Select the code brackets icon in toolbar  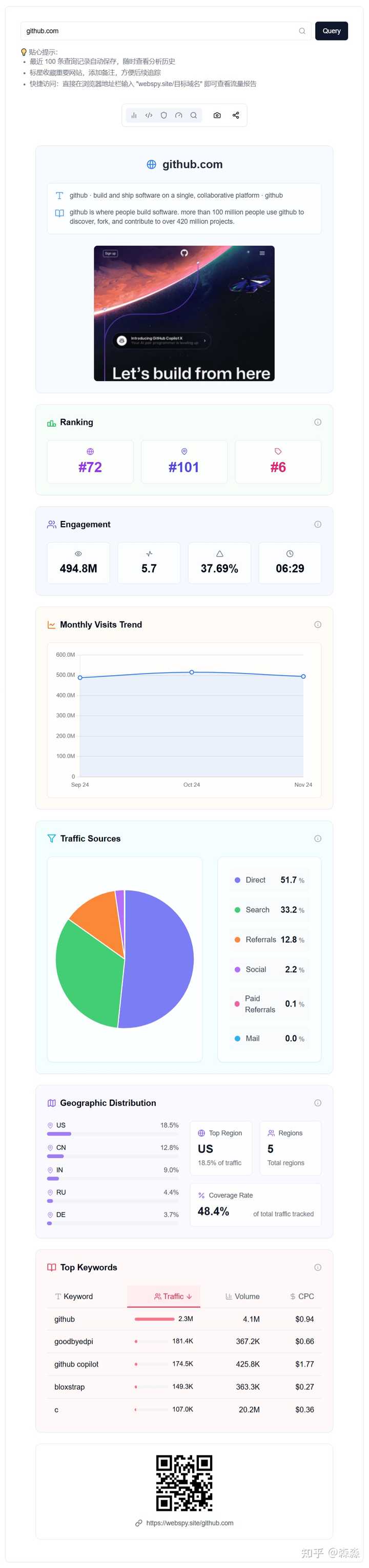[149, 116]
